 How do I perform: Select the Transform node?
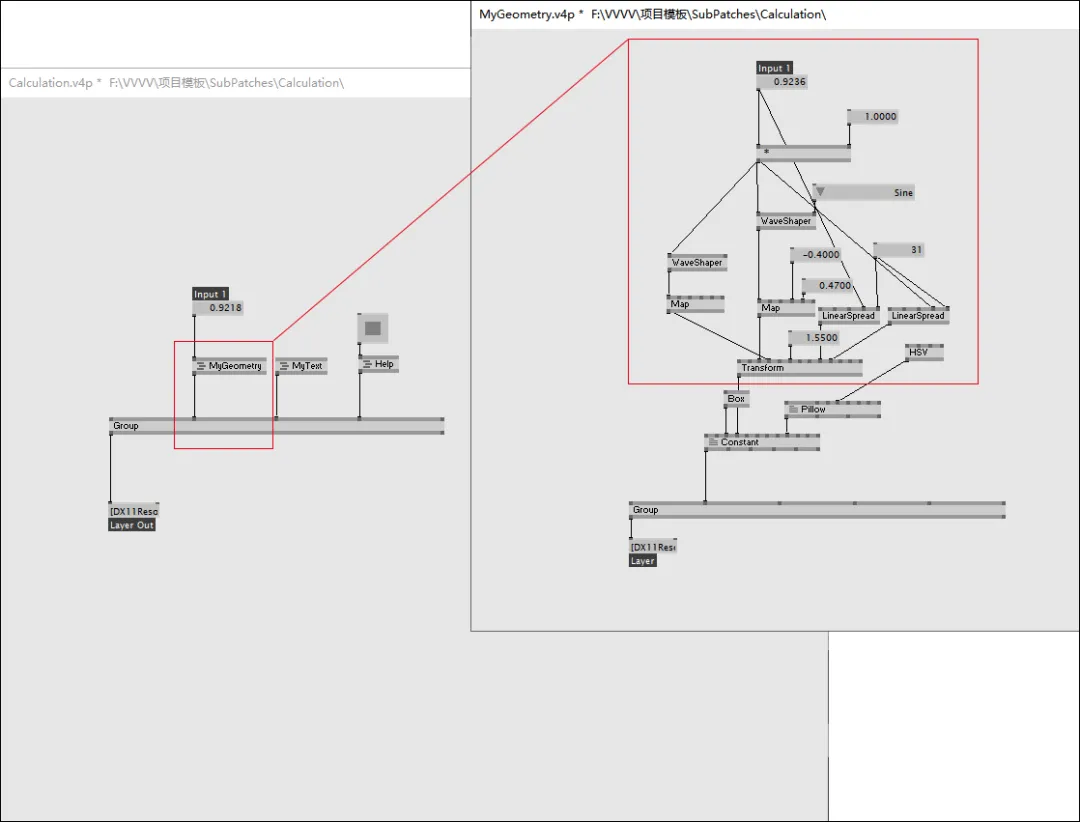click(800, 368)
